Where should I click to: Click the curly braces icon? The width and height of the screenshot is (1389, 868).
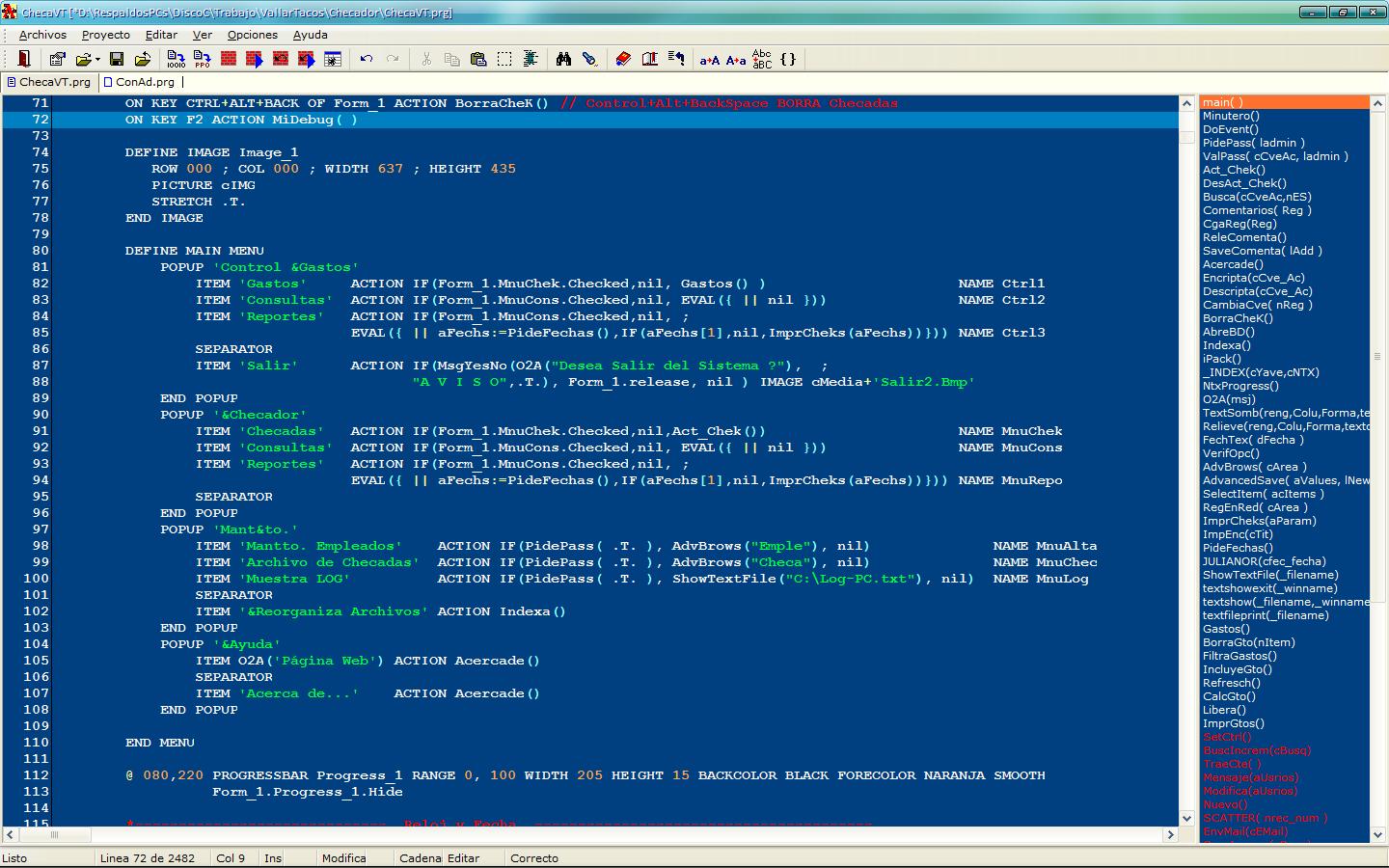(788, 59)
